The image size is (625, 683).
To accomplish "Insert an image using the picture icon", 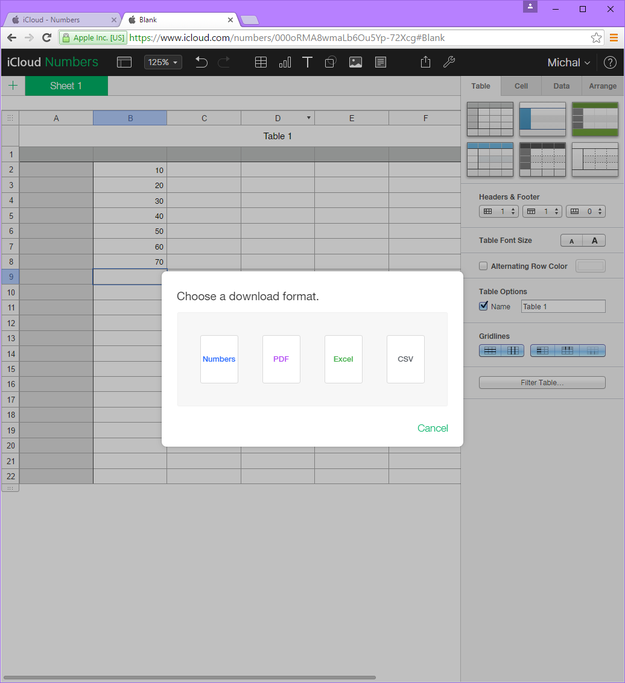I will 355,62.
